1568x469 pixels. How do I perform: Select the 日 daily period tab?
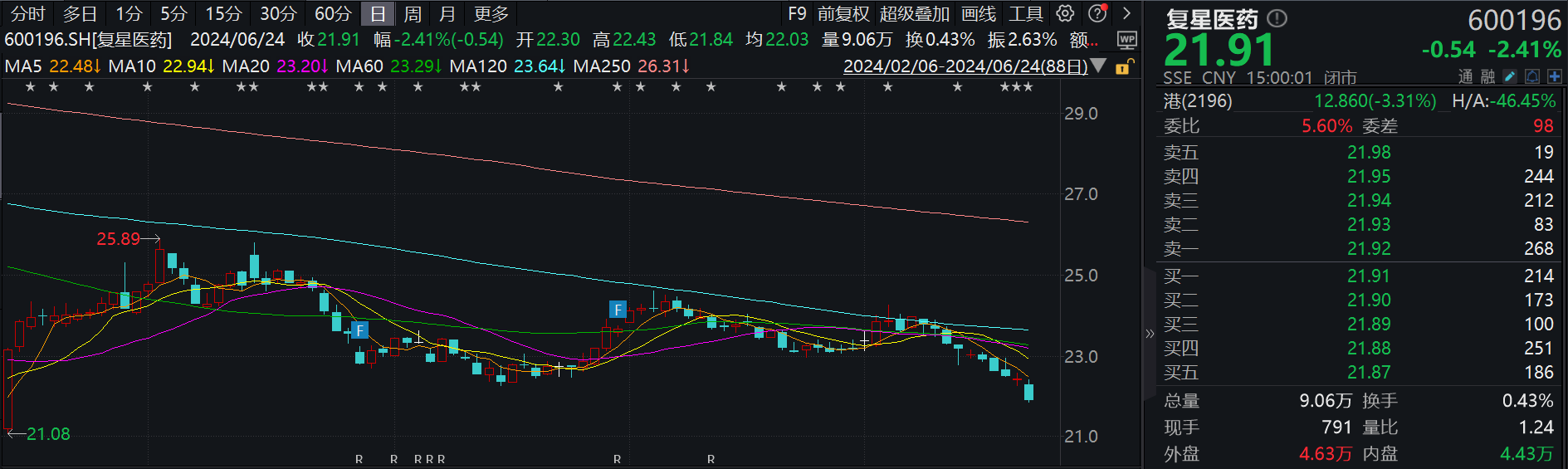click(378, 13)
